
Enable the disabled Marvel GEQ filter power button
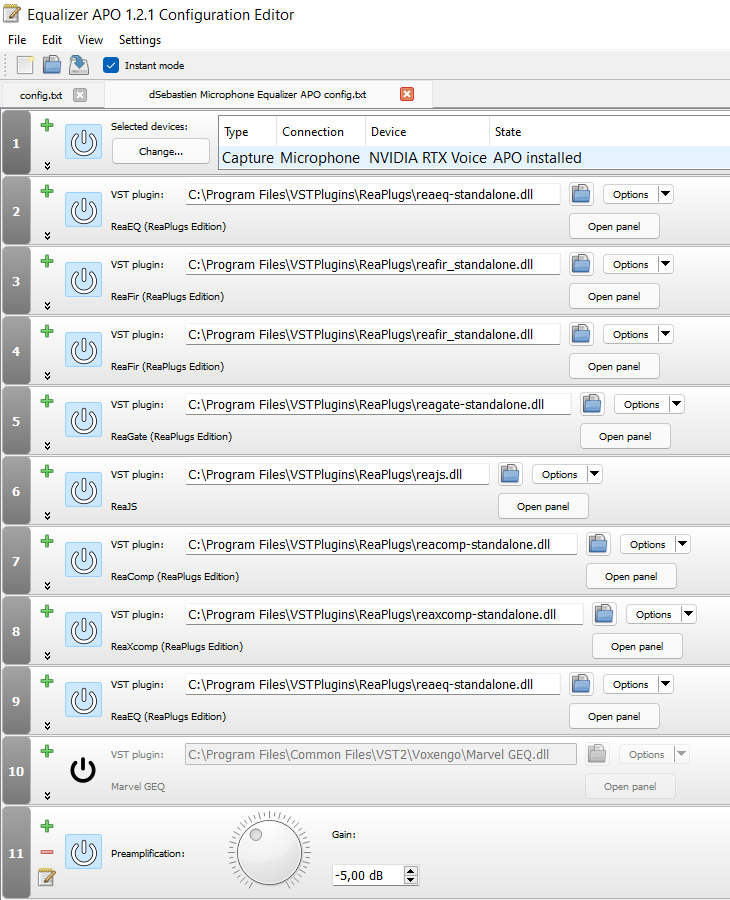pyautogui.click(x=83, y=770)
